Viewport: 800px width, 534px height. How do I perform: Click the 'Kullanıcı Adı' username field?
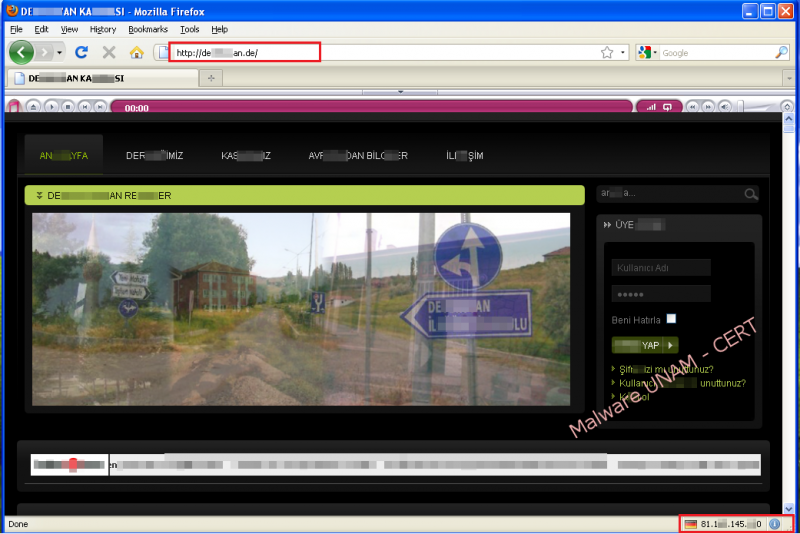pos(660,268)
